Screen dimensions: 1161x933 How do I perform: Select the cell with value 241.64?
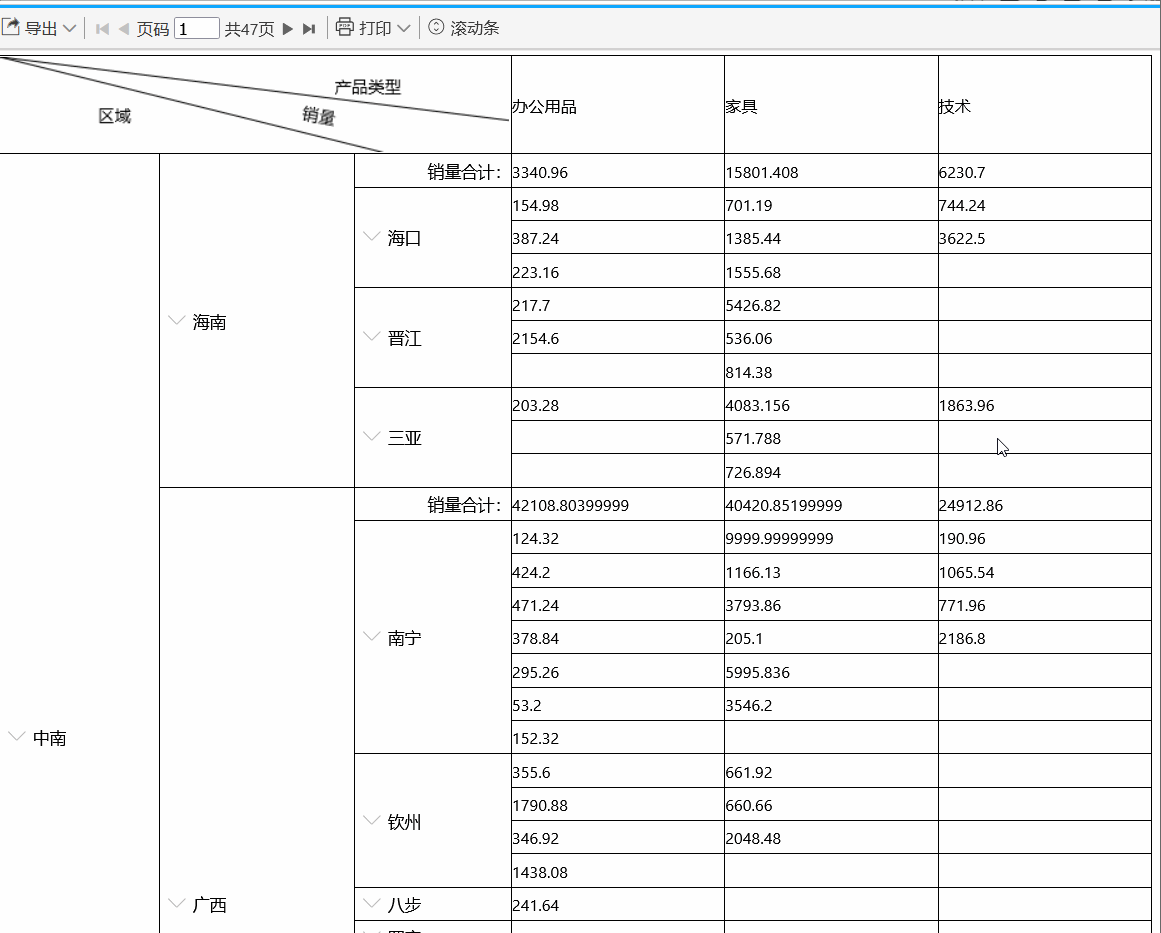point(618,905)
